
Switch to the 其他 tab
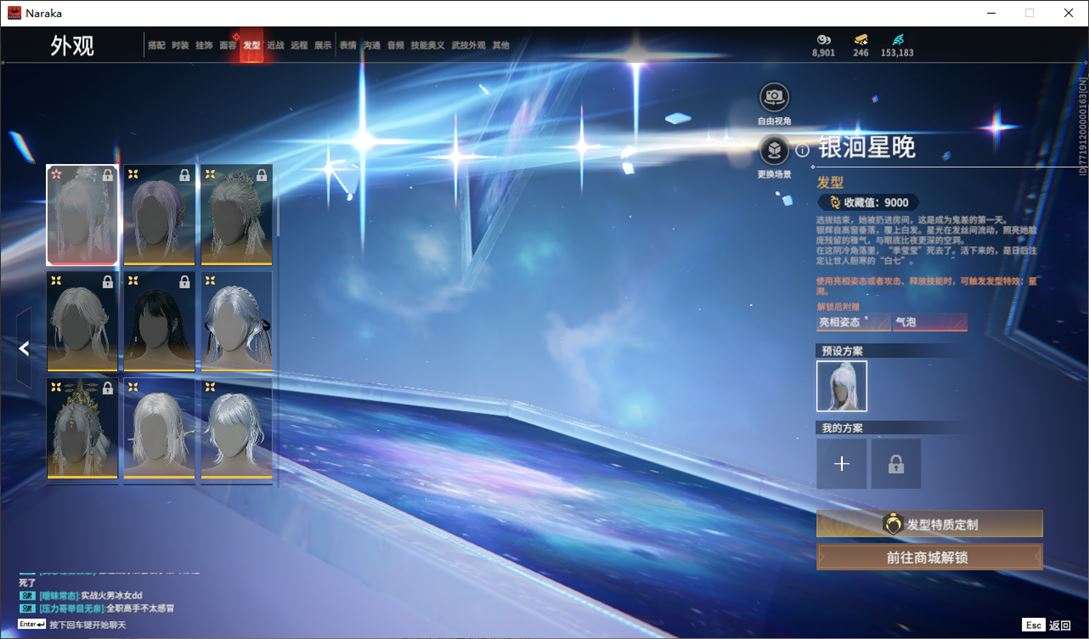(x=501, y=45)
